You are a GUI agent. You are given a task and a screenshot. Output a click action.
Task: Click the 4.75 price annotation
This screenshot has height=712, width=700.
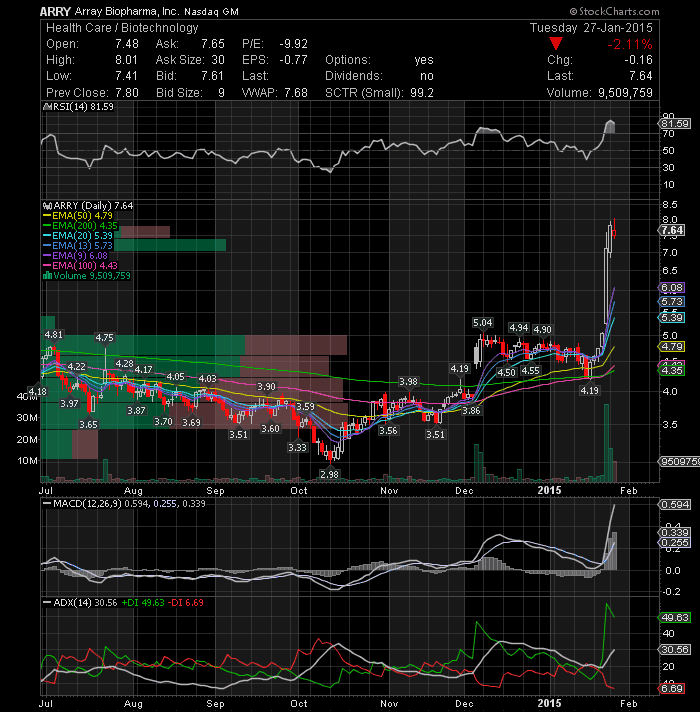pos(104,337)
